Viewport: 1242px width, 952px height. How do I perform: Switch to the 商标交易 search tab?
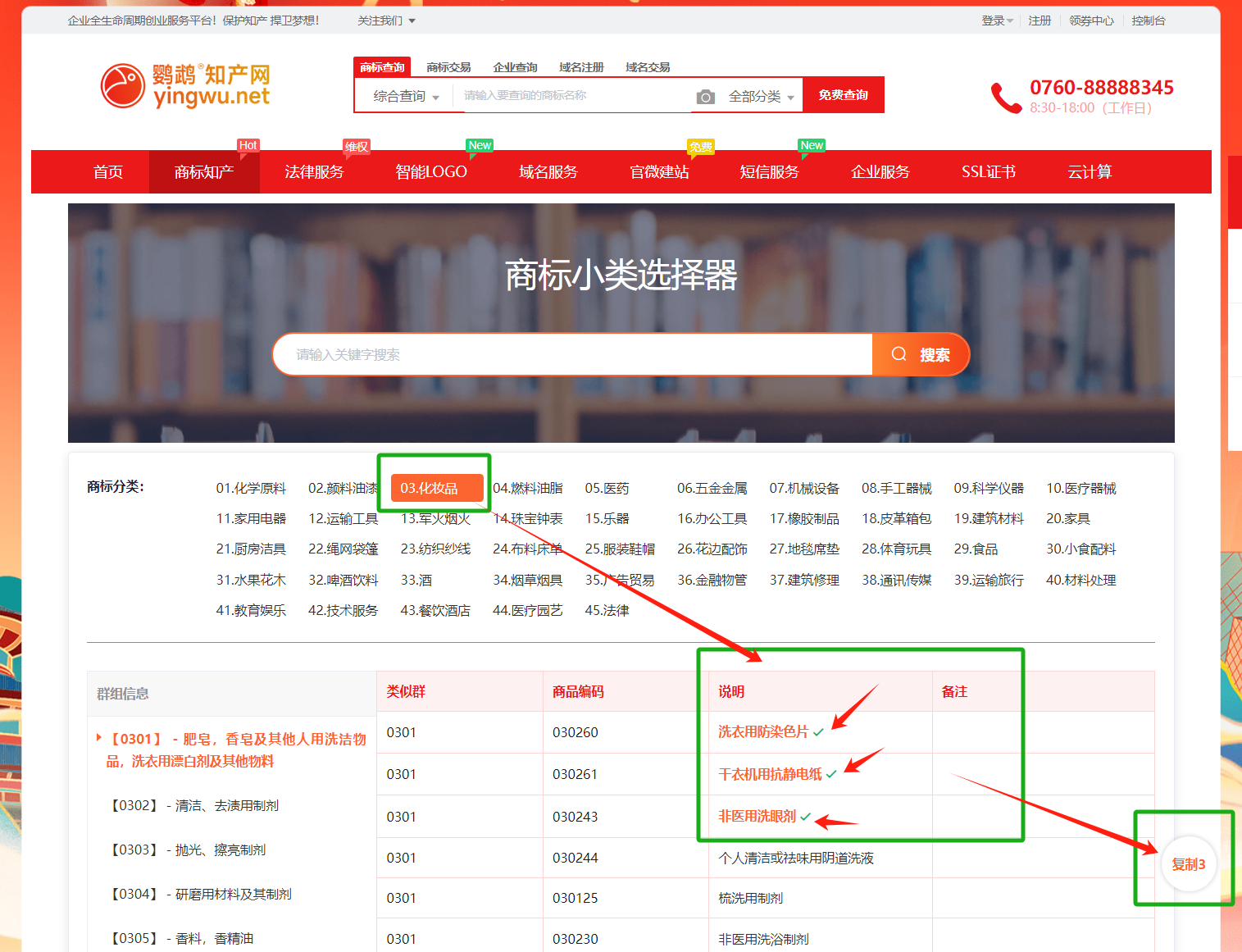point(448,67)
